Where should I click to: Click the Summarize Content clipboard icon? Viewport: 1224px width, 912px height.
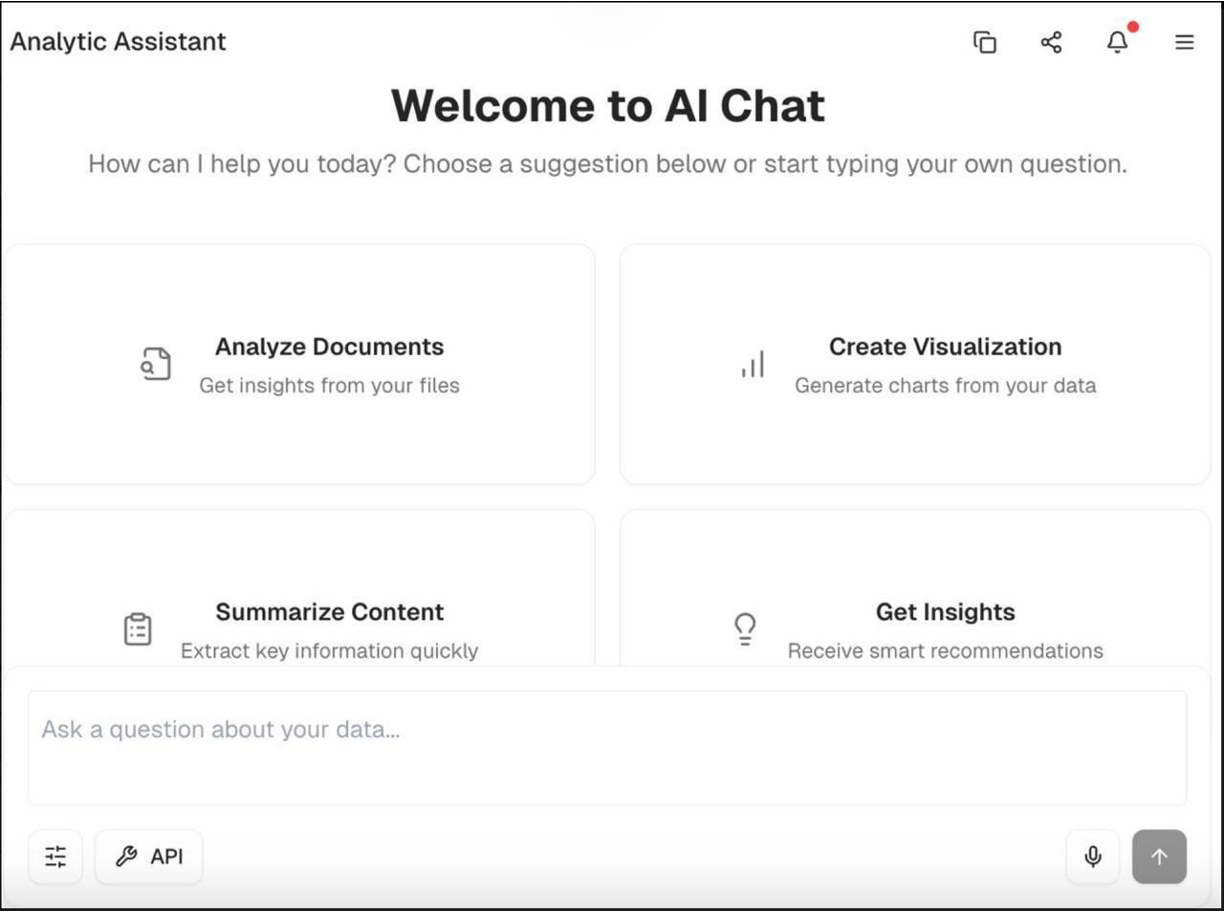pos(138,629)
